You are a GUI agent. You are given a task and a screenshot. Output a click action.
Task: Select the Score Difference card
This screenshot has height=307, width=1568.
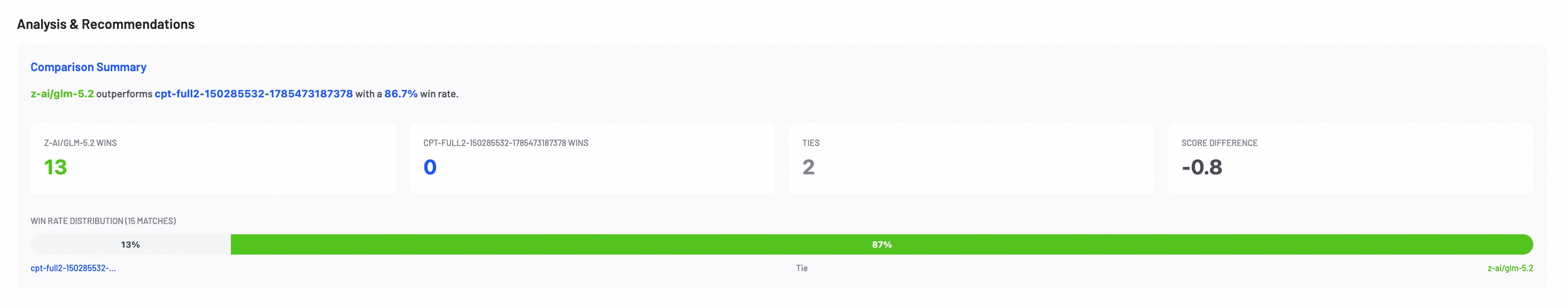(1350, 159)
